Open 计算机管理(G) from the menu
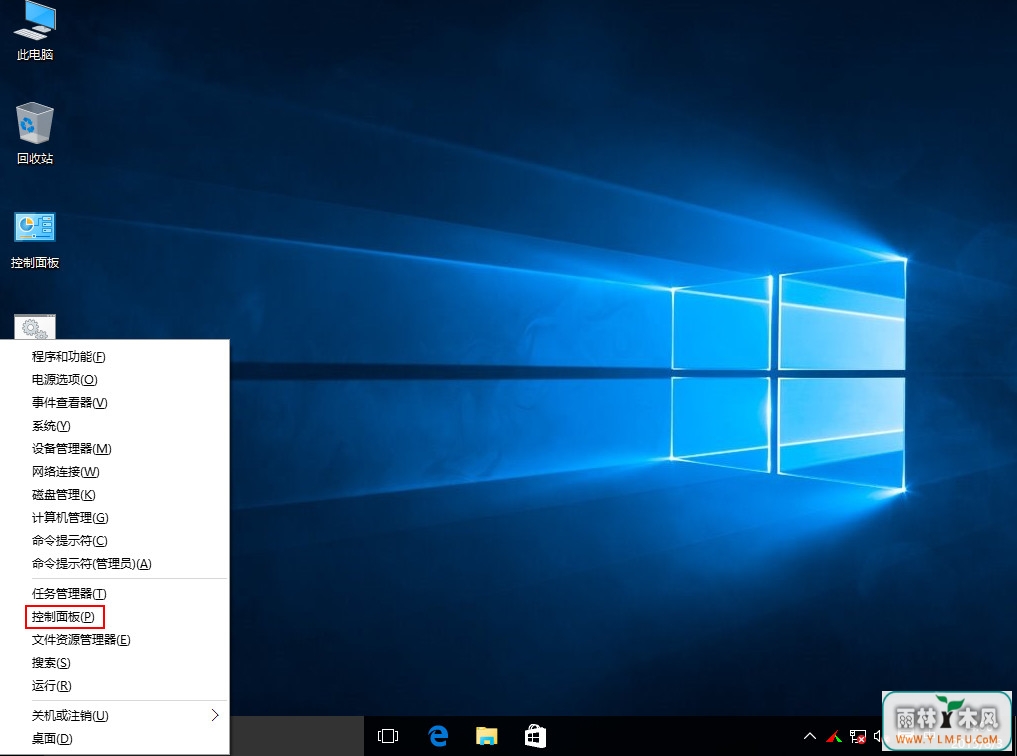Screen dimensions: 1017x756 [115, 517]
